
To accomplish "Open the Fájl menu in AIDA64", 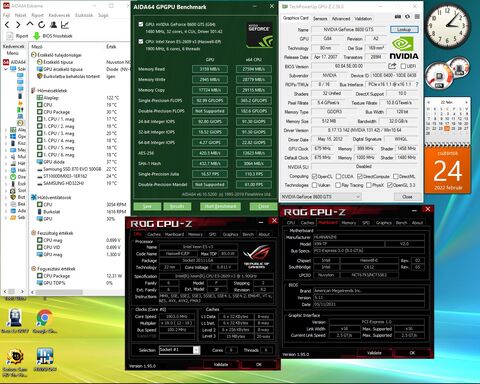I will click(6, 15).
